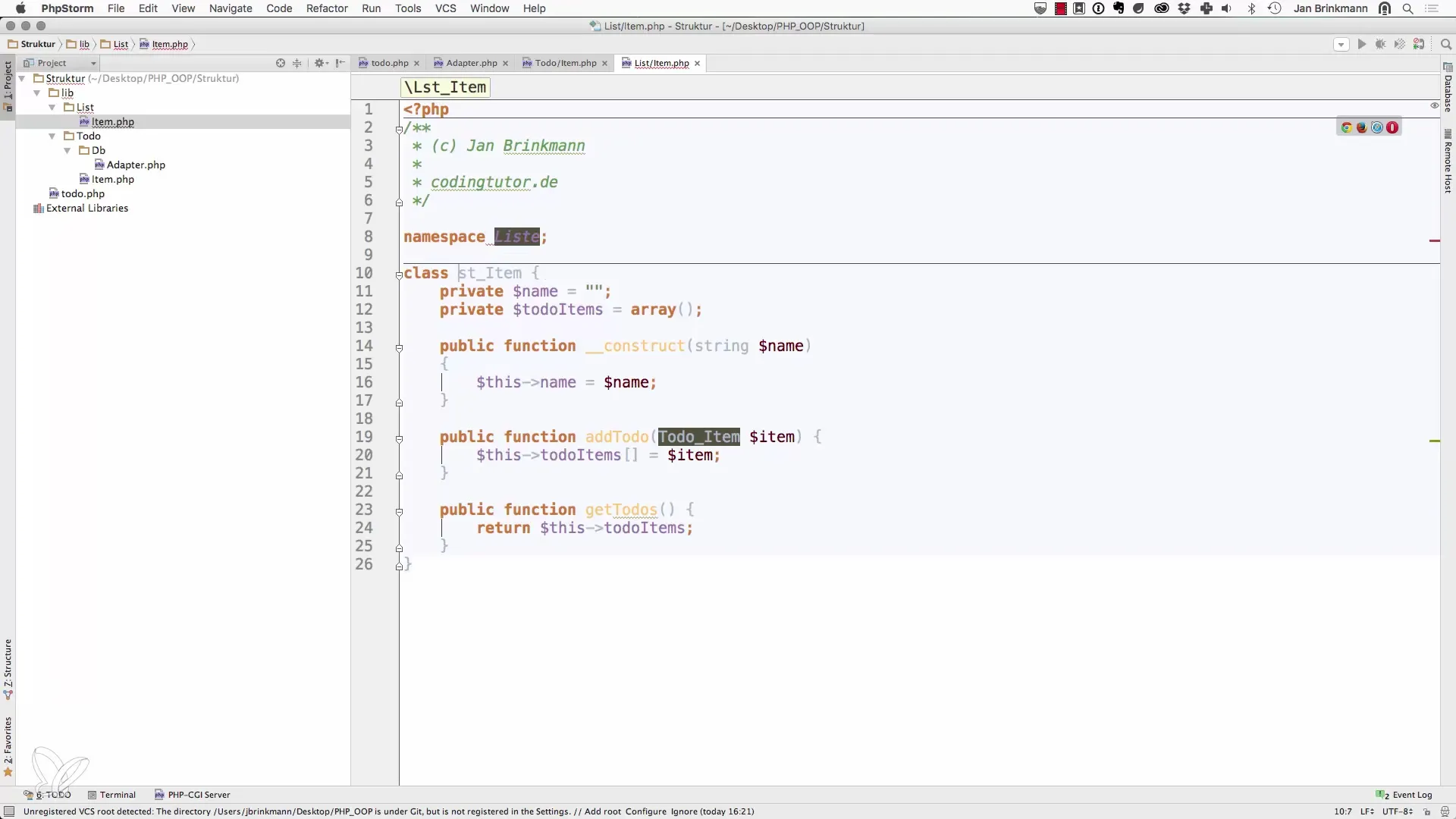Close the List/Item.php tab
The width and height of the screenshot is (1456, 819).
(x=697, y=63)
